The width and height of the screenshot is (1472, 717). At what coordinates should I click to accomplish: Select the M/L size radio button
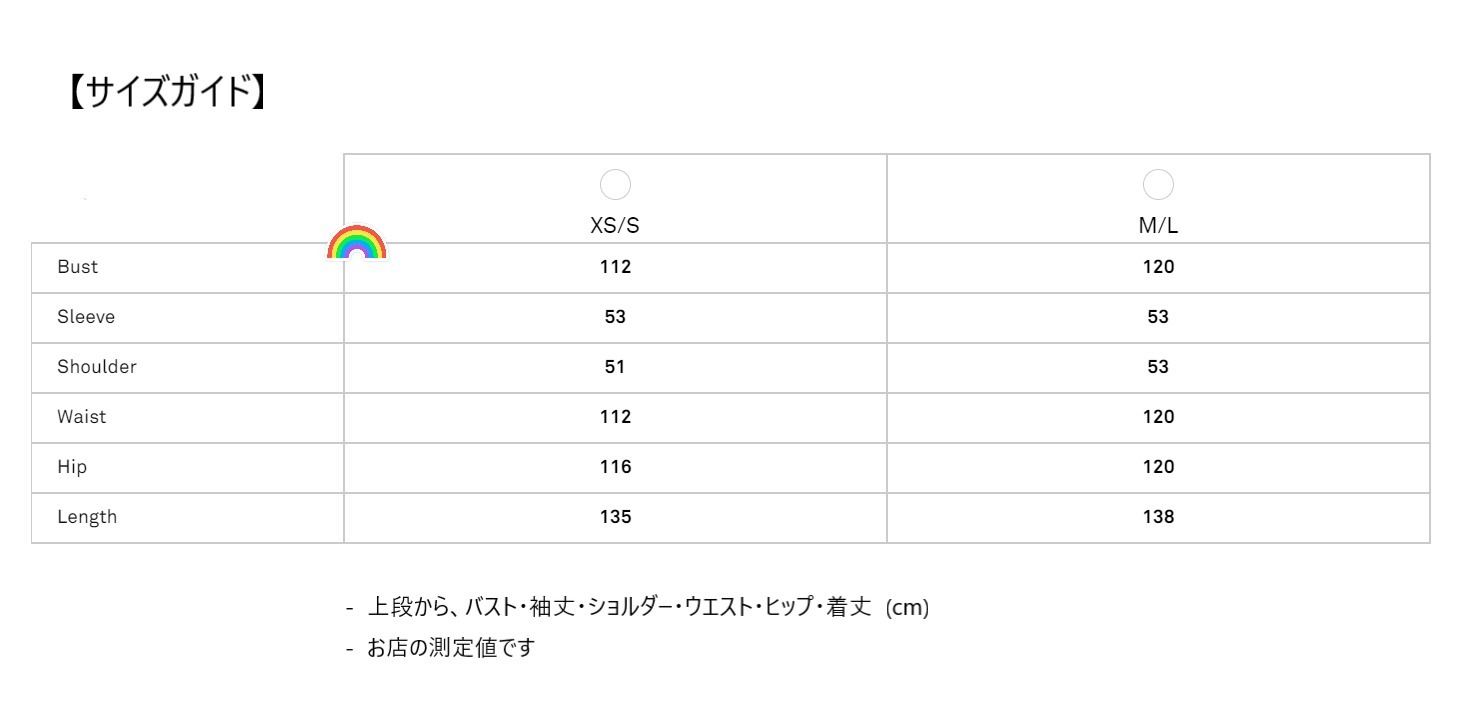coord(1158,185)
